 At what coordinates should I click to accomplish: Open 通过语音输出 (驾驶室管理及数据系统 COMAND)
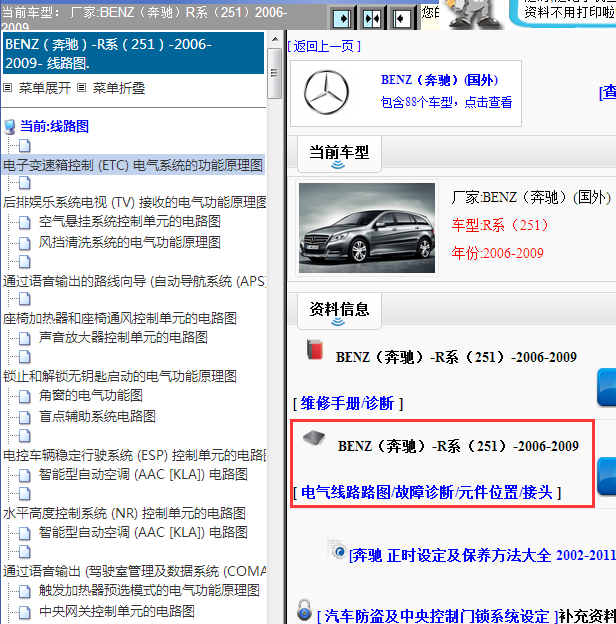click(135, 571)
